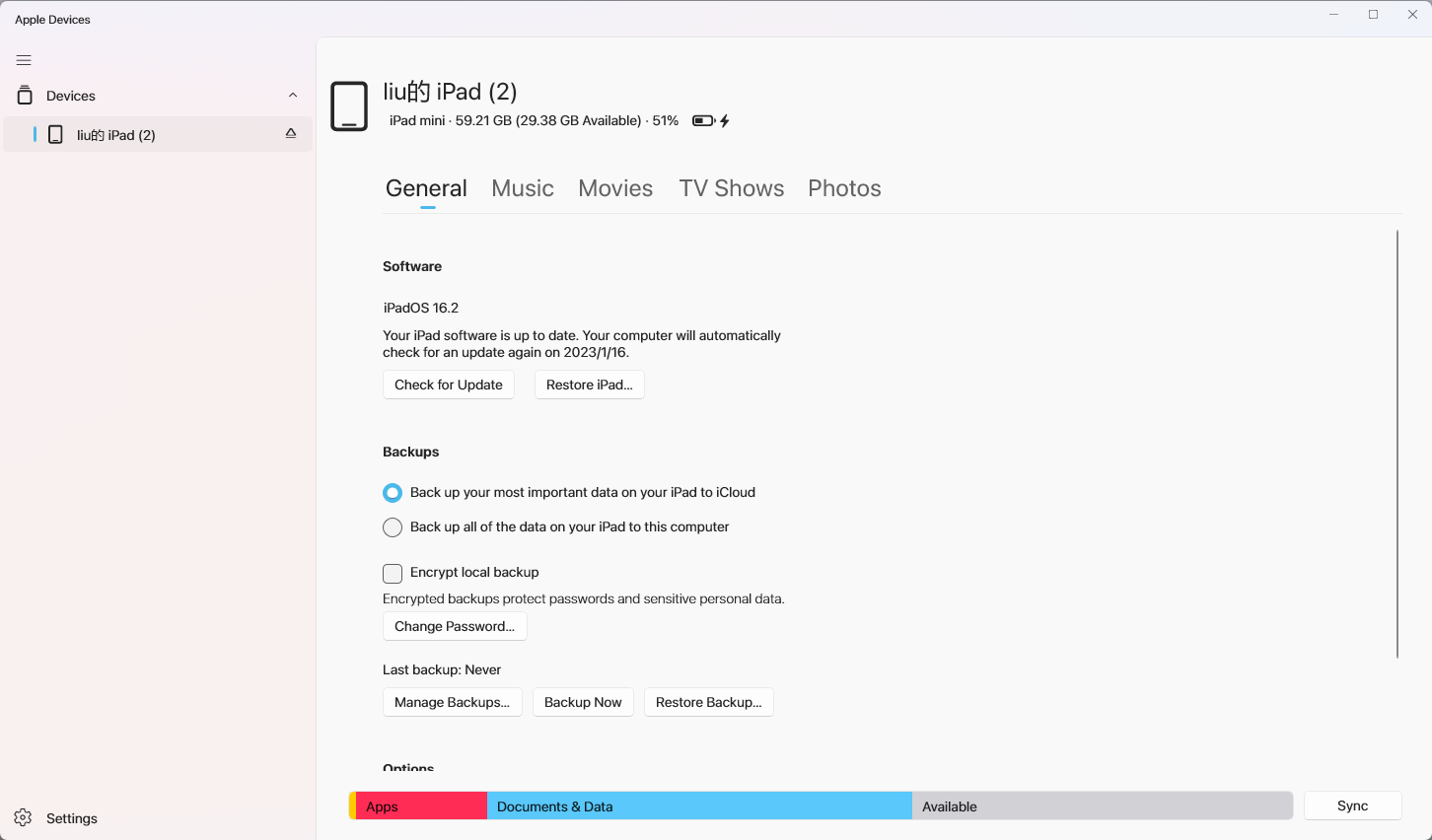Click Restore iPad... button
Viewport: 1432px width, 840px height.
pos(590,385)
